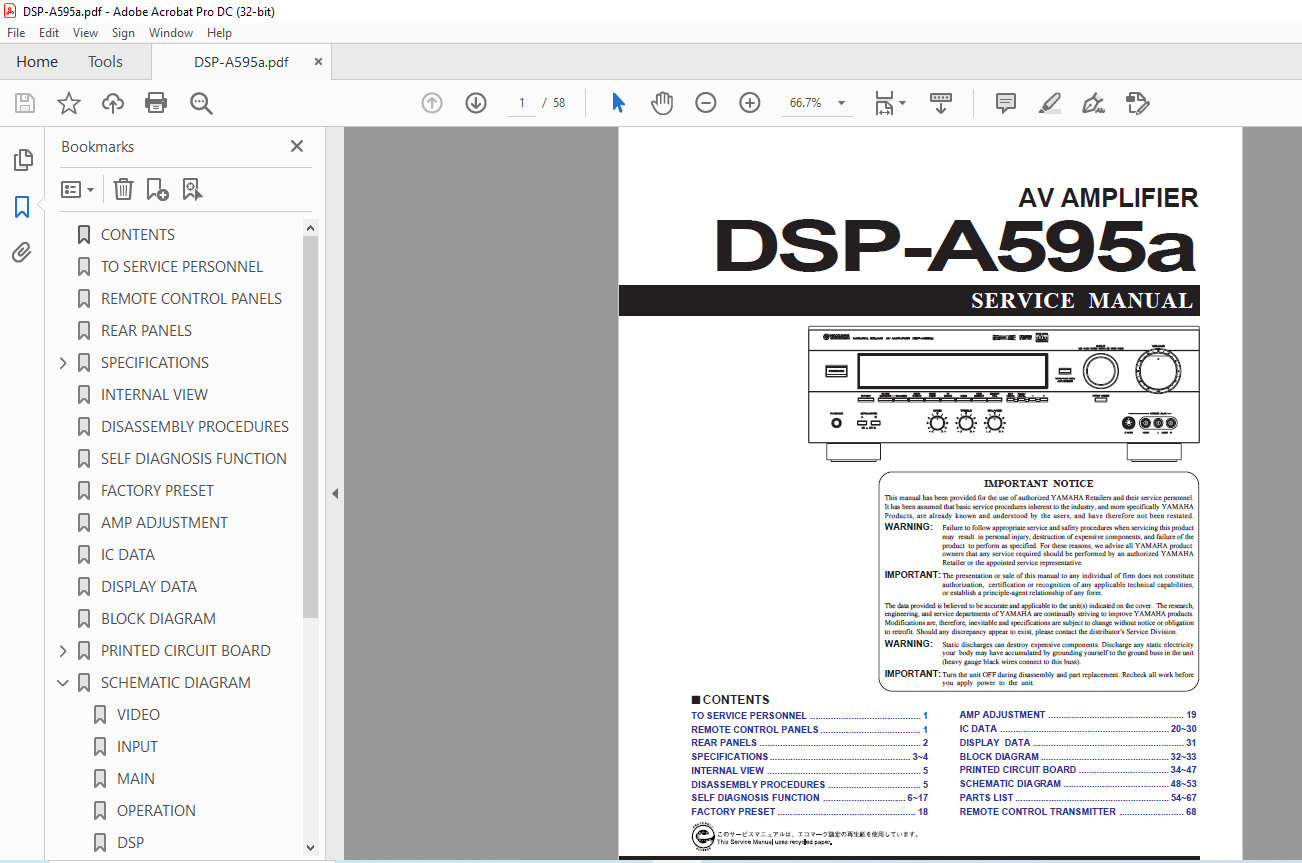Expand the SPECIFICATIONS bookmark
The width and height of the screenshot is (1302, 863).
[63, 363]
